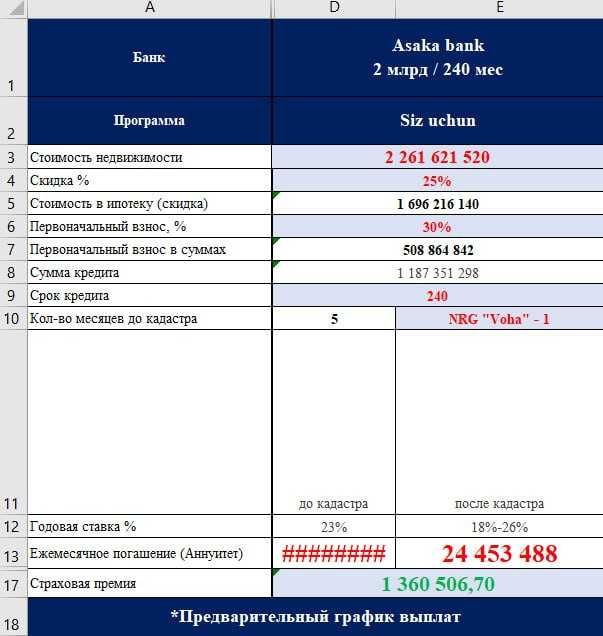Select column D header

pyautogui.click(x=334, y=9)
